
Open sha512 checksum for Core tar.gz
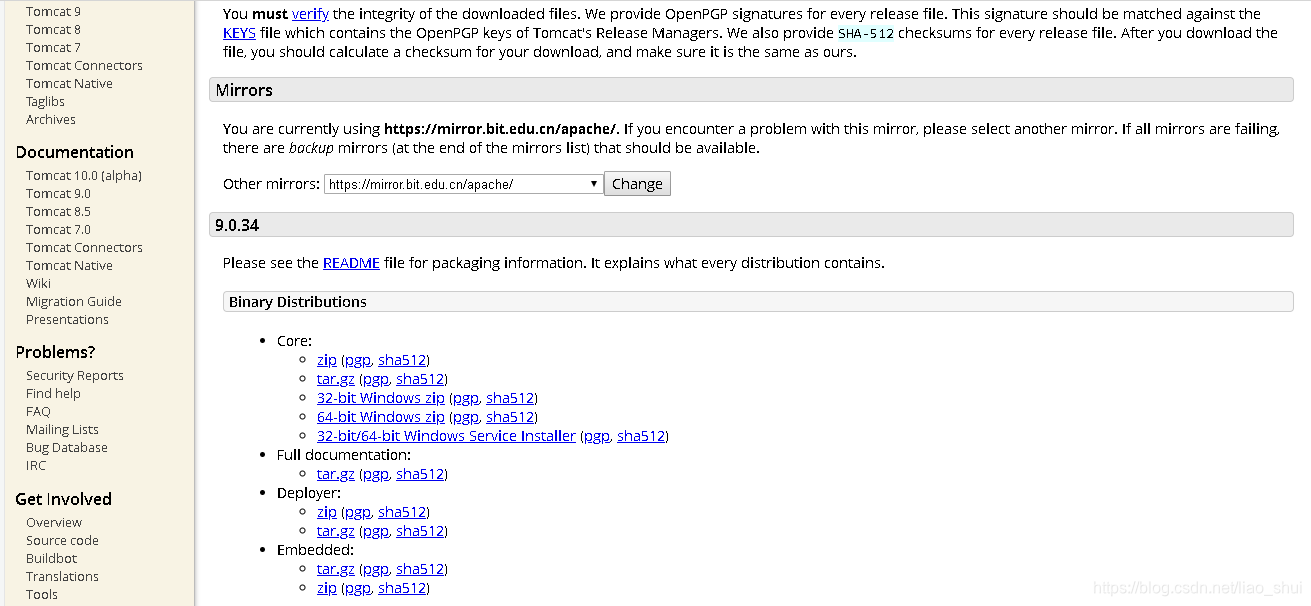pyautogui.click(x=420, y=379)
